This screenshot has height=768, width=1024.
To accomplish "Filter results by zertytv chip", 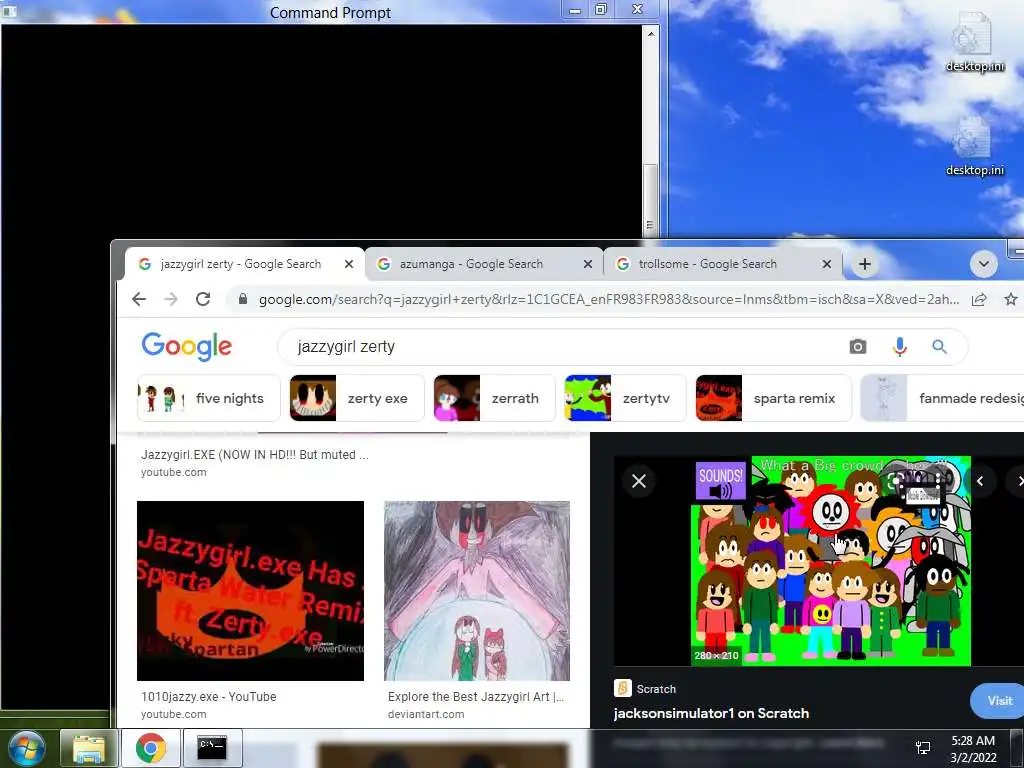I will [x=625, y=398].
